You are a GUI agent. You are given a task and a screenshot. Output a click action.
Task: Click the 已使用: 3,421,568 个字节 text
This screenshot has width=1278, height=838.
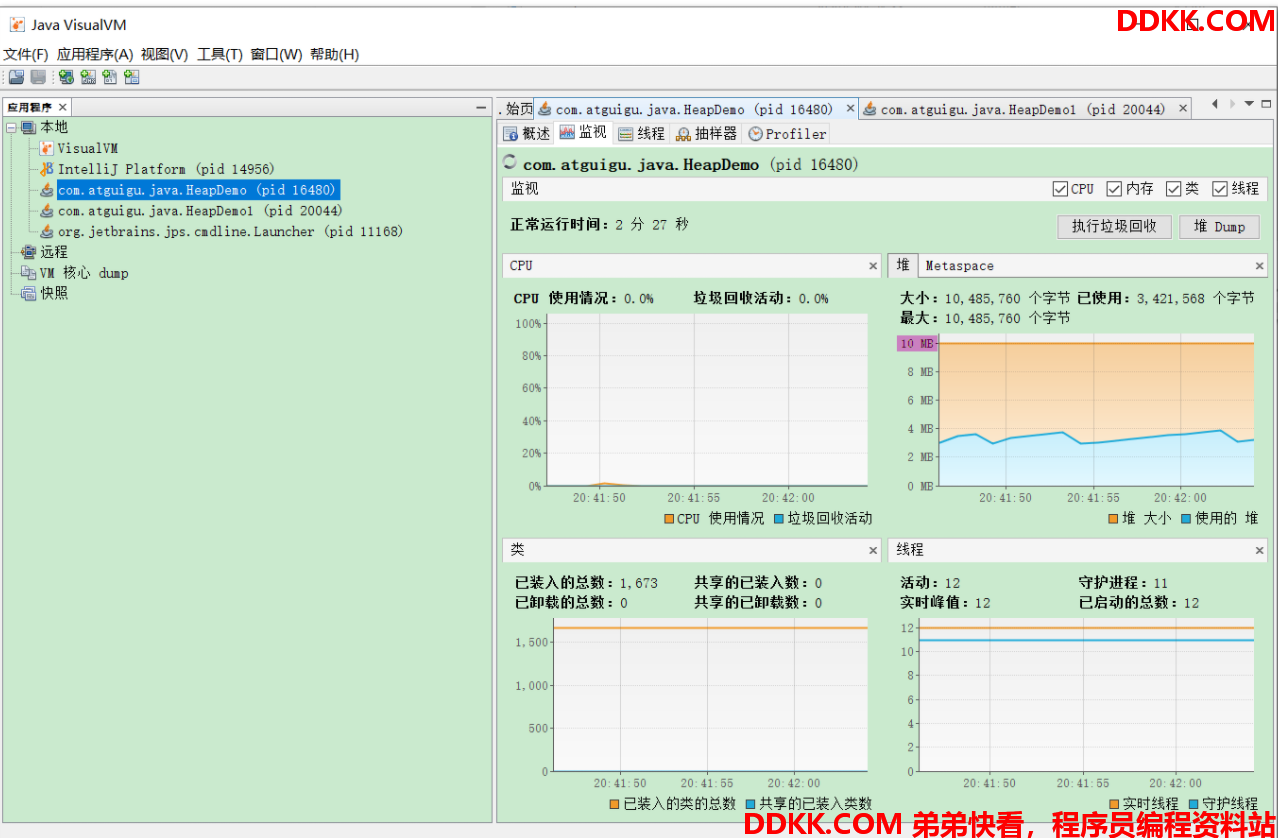pyautogui.click(x=1166, y=298)
